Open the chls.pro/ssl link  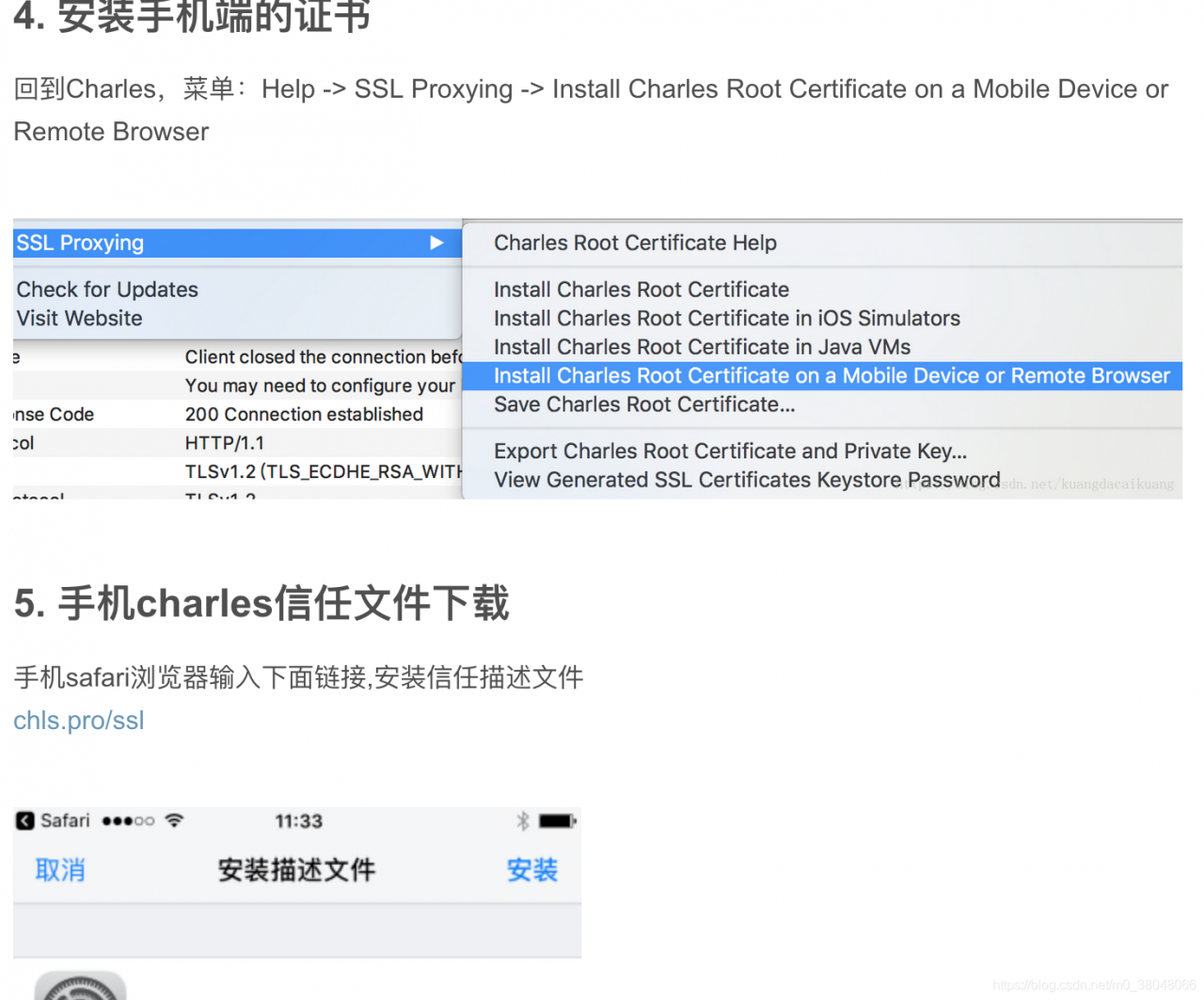(x=79, y=721)
